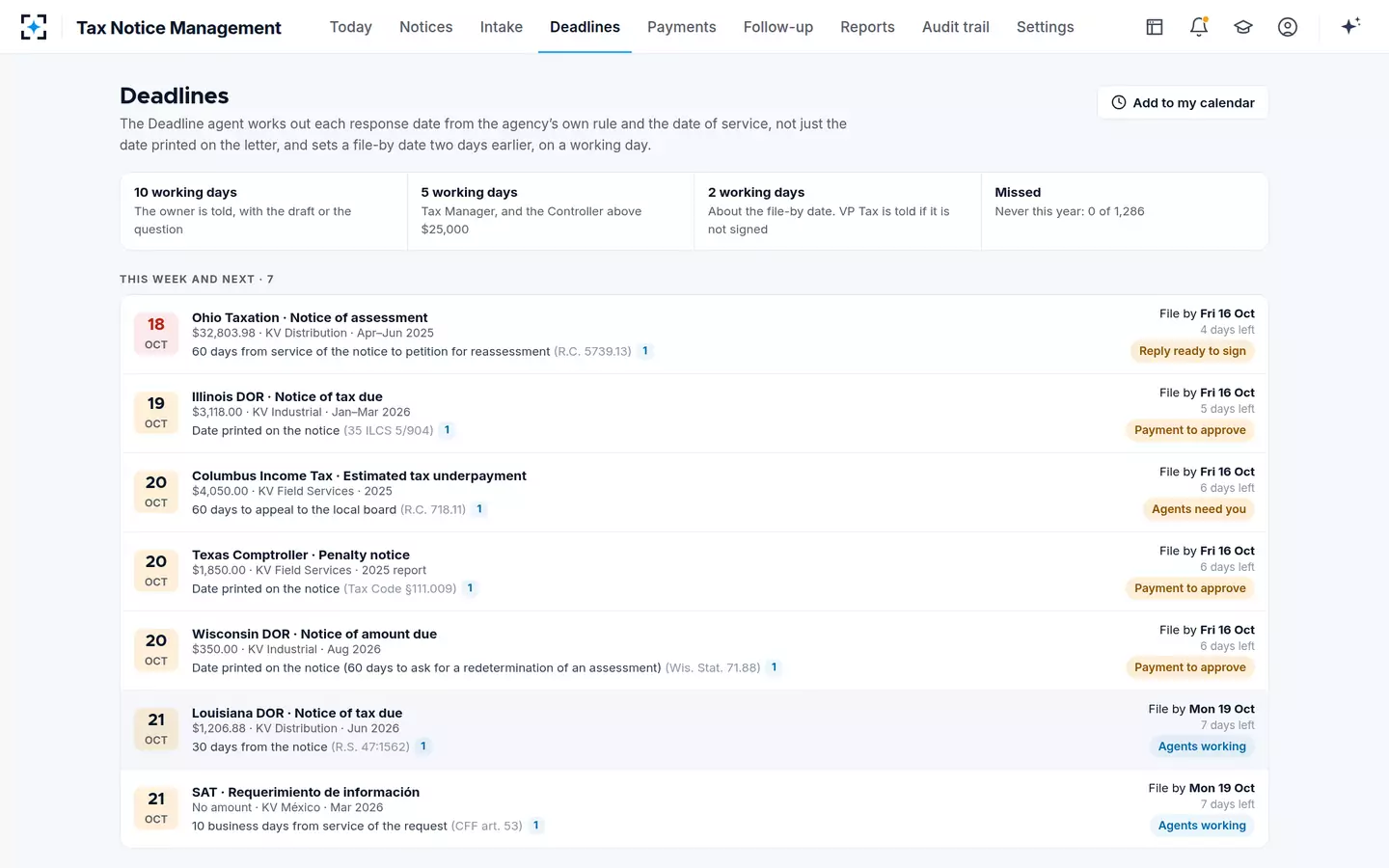
Task: Open the graduation cap learning icon
Action: click(x=1243, y=27)
